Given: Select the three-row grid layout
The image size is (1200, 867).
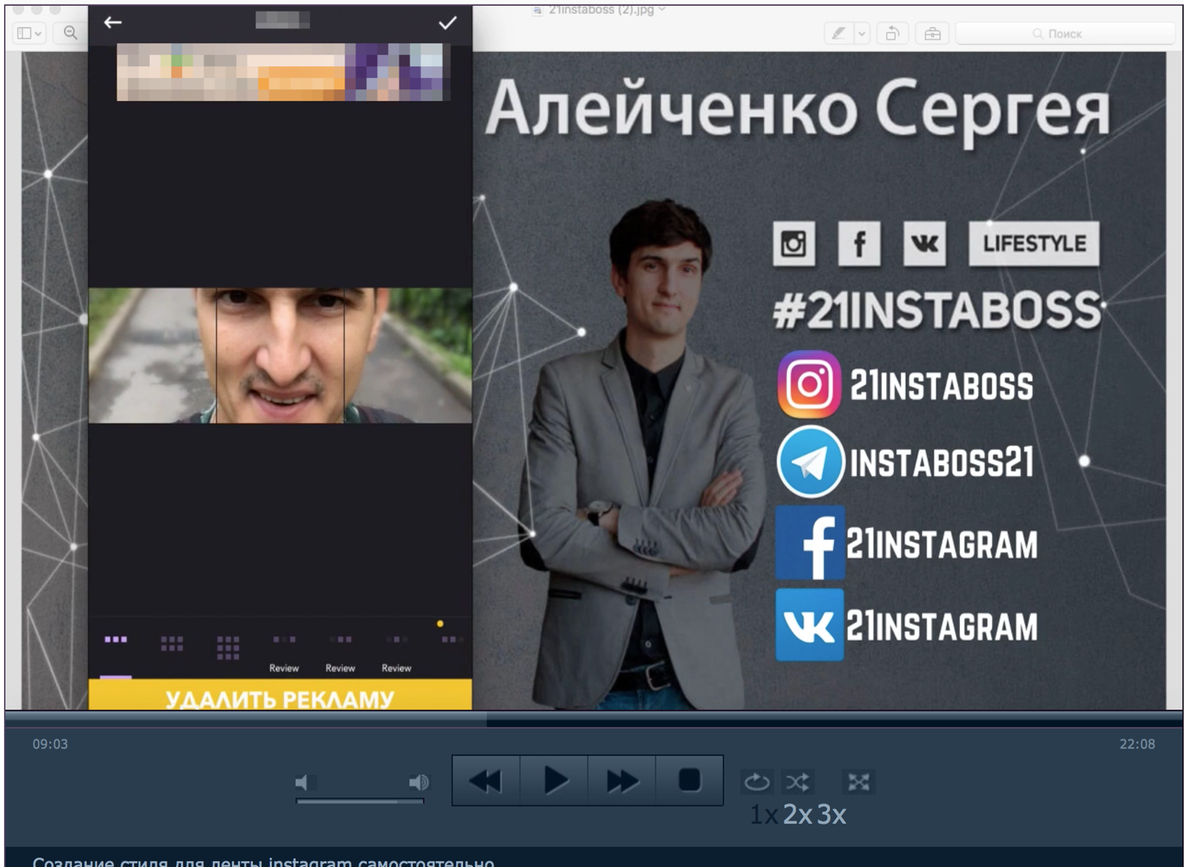Looking at the screenshot, I should [228, 648].
